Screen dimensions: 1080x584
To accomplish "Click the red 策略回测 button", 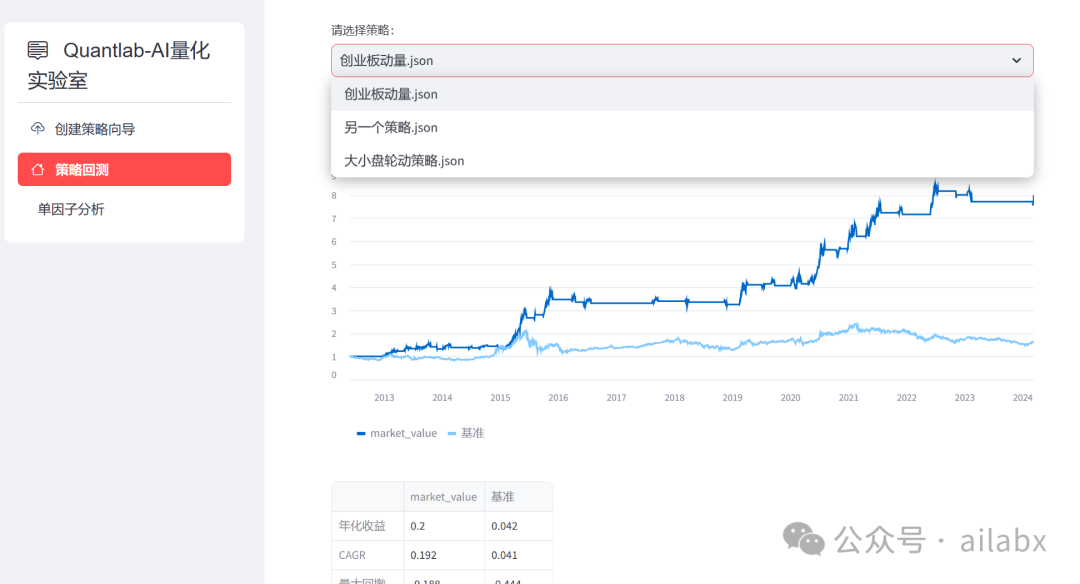I will [x=124, y=168].
